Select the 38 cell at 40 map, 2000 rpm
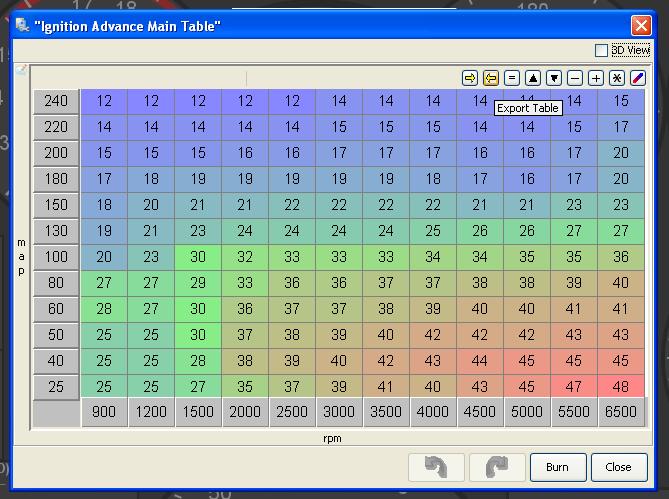The height and width of the screenshot is (499, 669). (245, 361)
